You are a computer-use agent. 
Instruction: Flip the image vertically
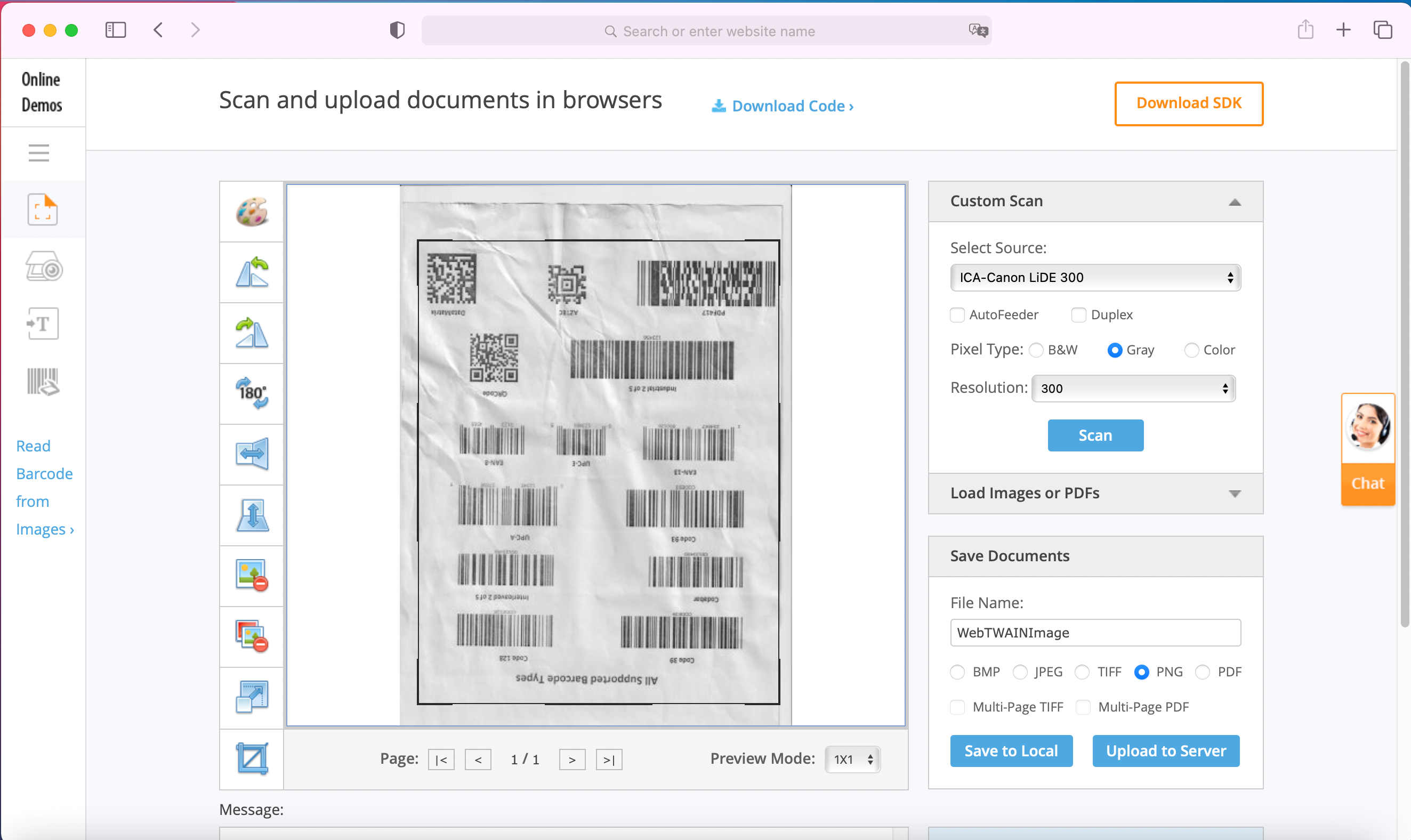(252, 515)
